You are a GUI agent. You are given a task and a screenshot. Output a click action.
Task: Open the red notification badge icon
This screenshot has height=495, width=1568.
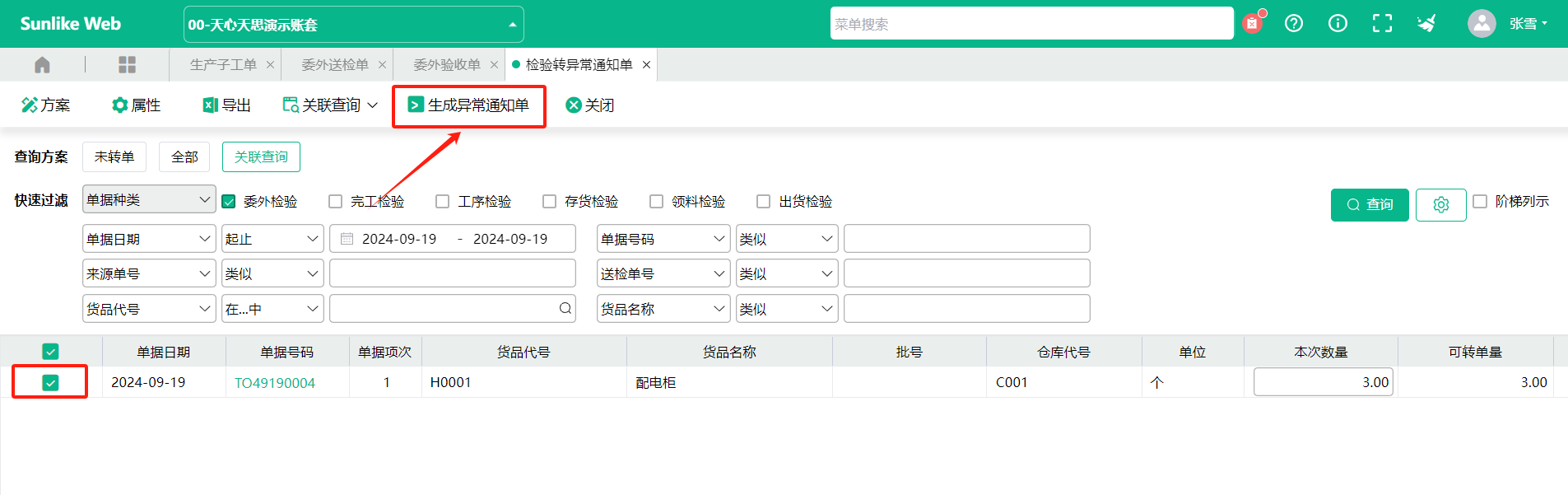coord(1252,23)
